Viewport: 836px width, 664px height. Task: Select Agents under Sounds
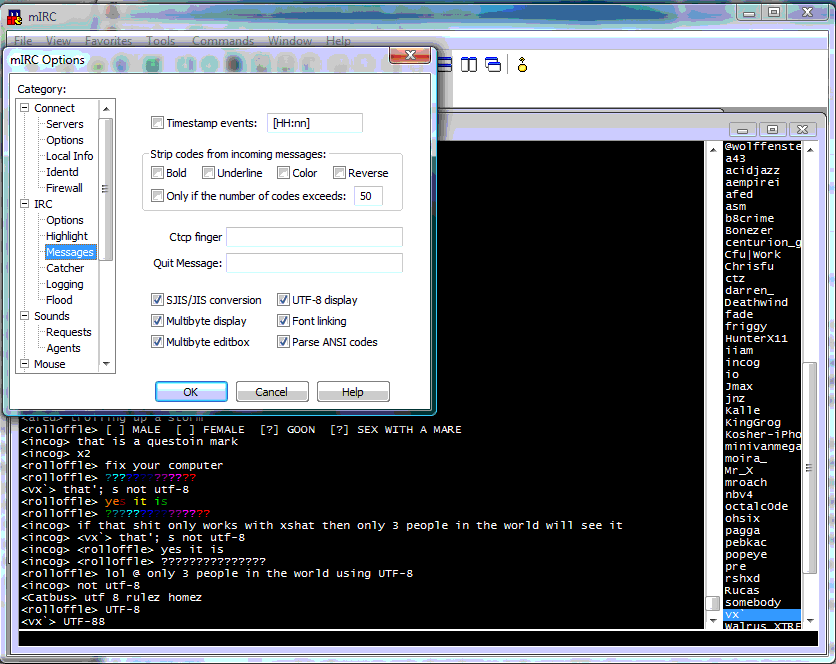point(63,348)
